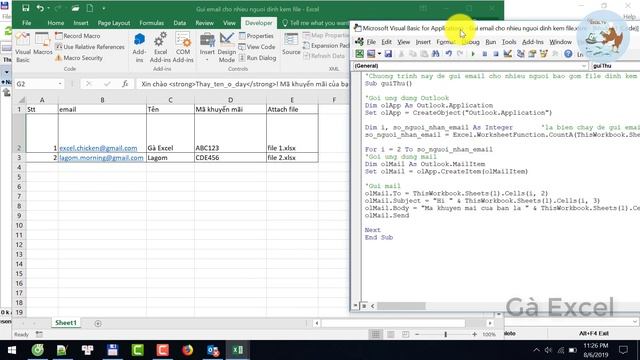This screenshot has height=360, width=640.
Task: Select column D header
Action: (x=230, y=100)
